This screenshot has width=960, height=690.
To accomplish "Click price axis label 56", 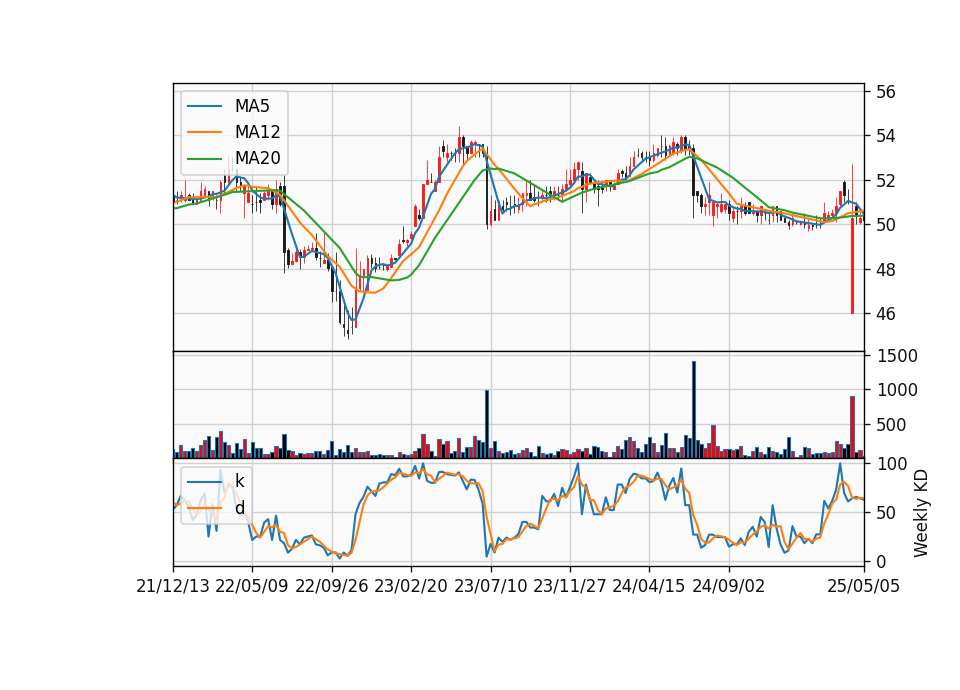I will (x=885, y=92).
